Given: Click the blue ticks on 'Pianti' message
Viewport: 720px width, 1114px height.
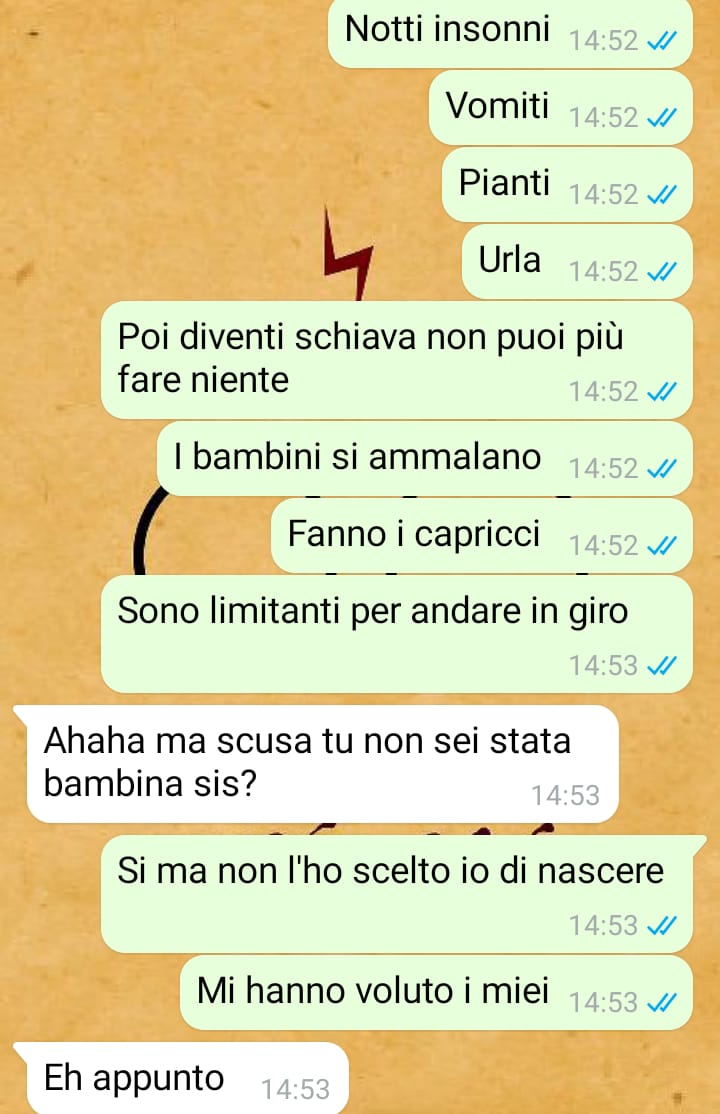Looking at the screenshot, I should point(661,195).
